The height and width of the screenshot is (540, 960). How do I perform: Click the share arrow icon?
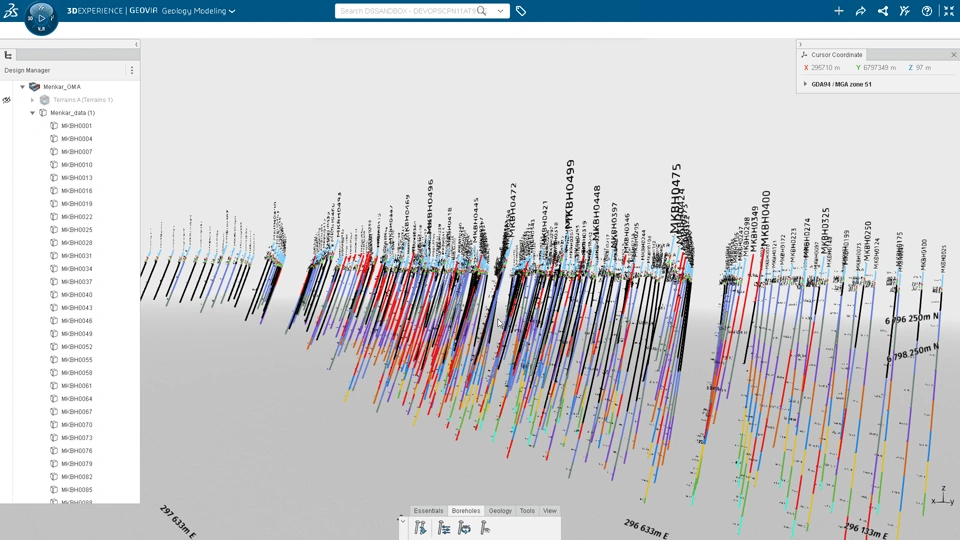(861, 11)
